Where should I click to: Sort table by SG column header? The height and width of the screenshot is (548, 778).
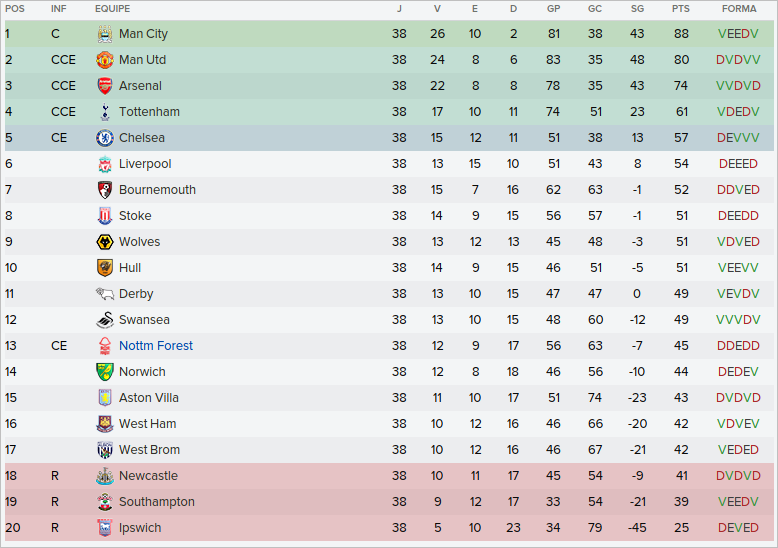tap(638, 8)
